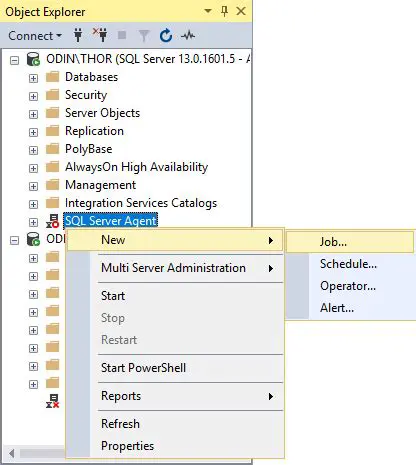Click the Security folder icon
Image resolution: width=416 pixels, height=465 pixels.
(52, 95)
